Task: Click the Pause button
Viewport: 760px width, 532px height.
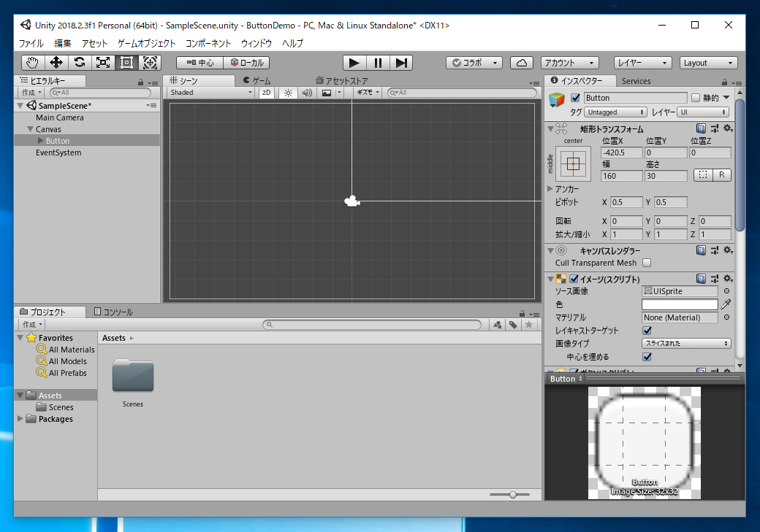Action: (378, 63)
